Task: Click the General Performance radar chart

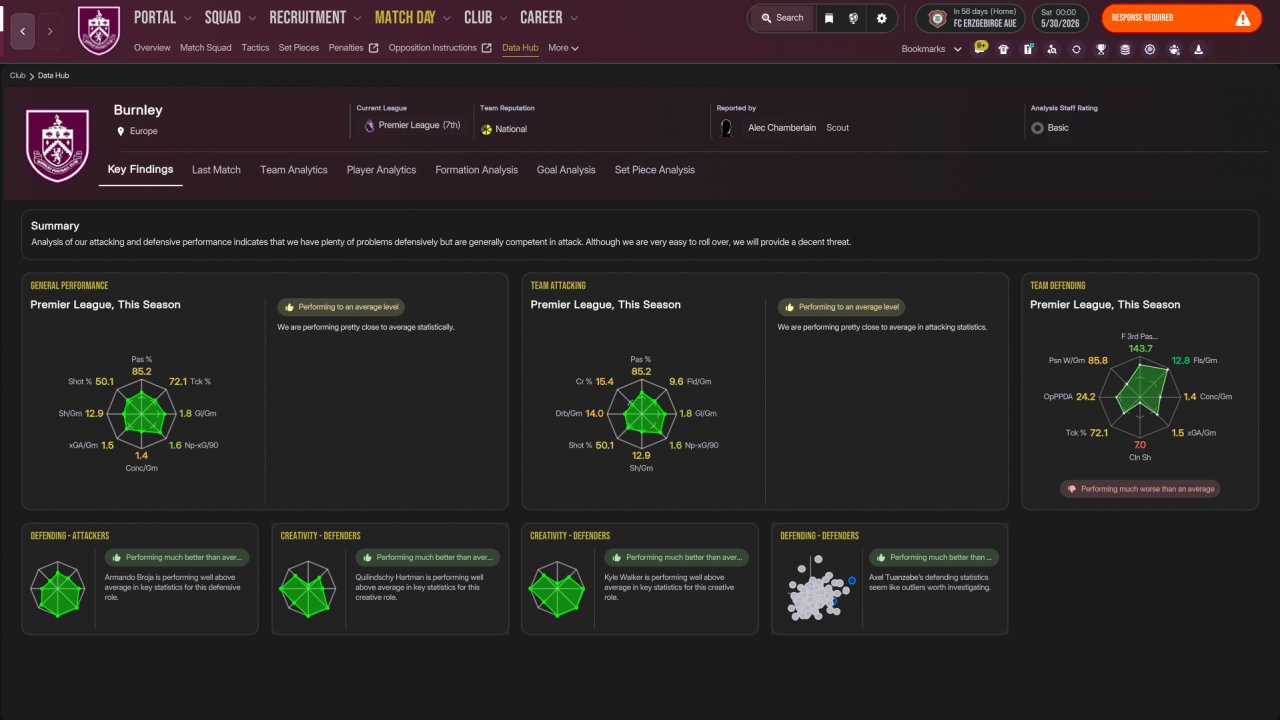Action: click(x=141, y=413)
